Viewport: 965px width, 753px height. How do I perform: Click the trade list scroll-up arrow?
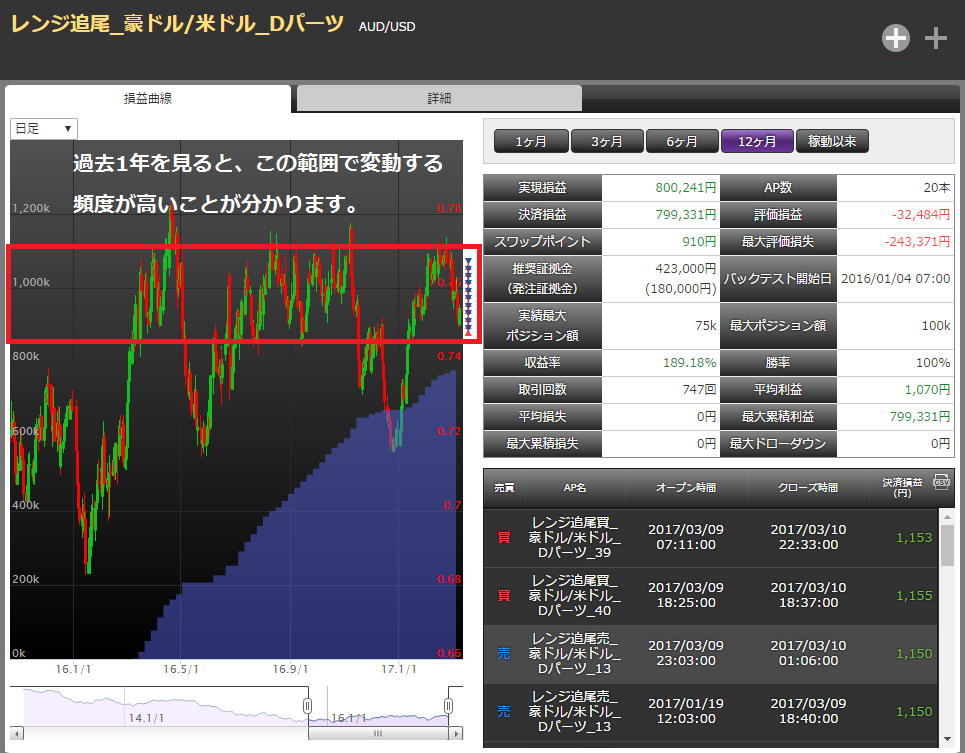pyautogui.click(x=946, y=517)
